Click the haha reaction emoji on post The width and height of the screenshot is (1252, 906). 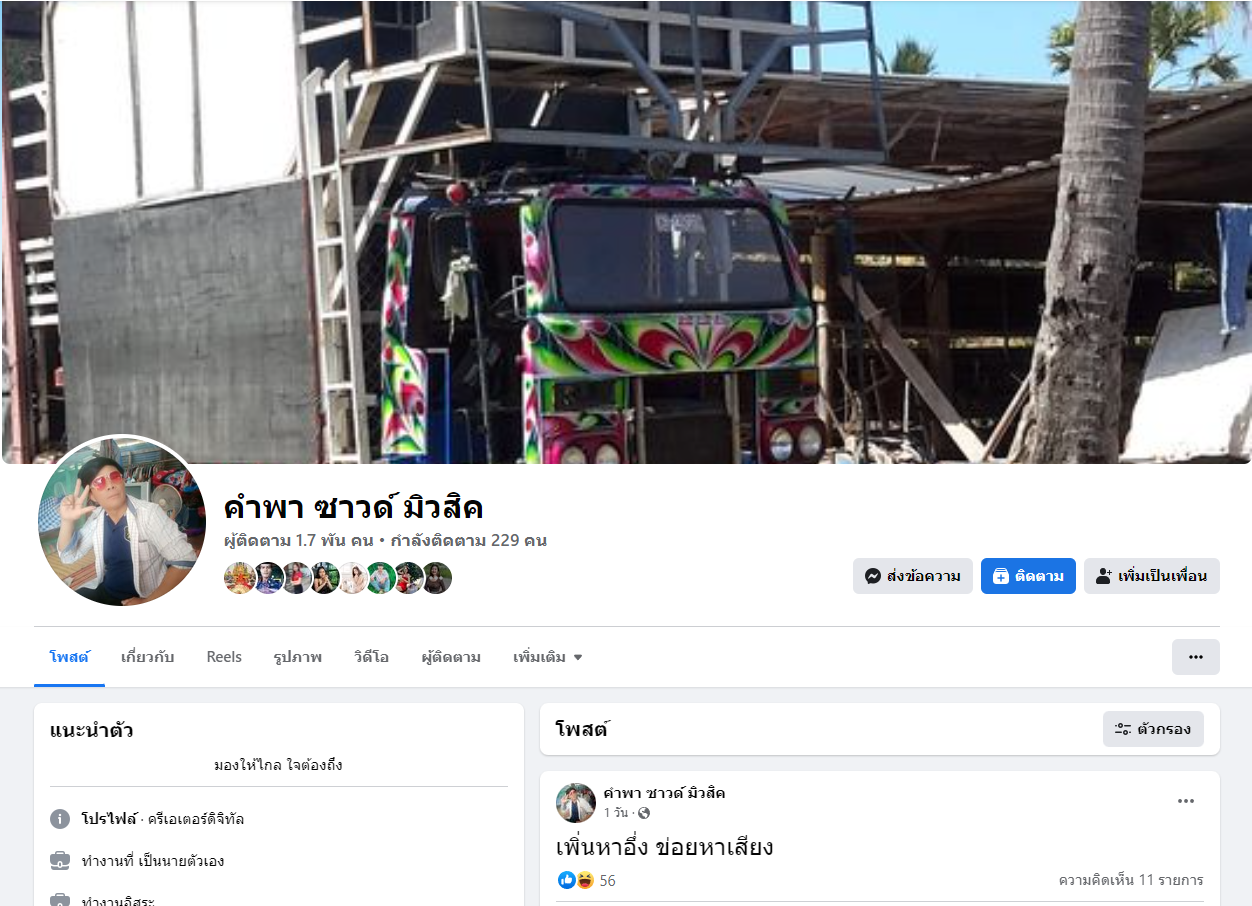click(584, 880)
